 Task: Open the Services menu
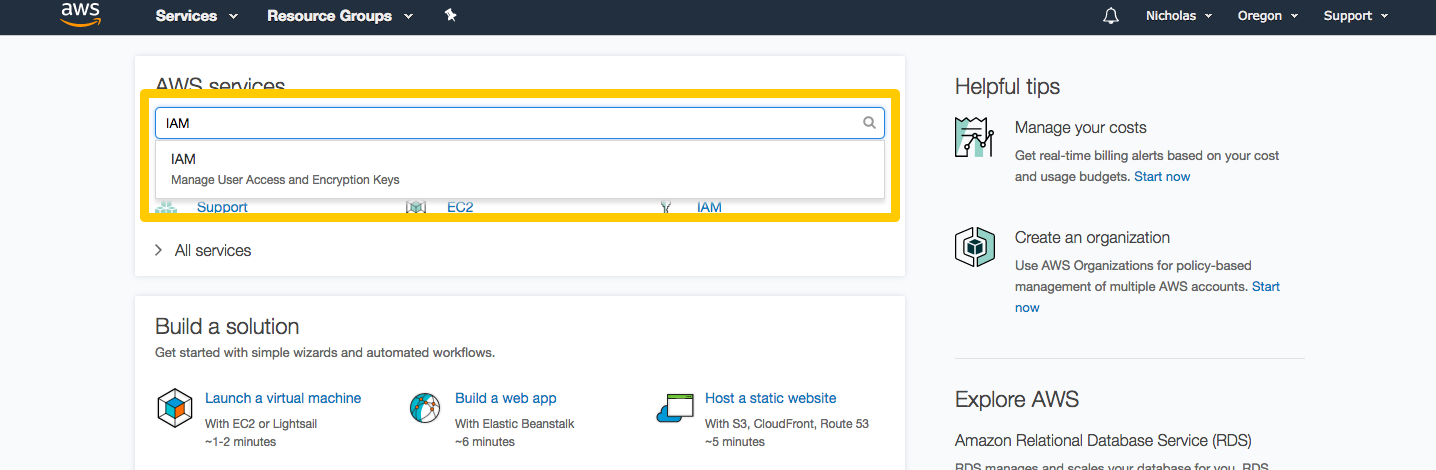point(197,16)
